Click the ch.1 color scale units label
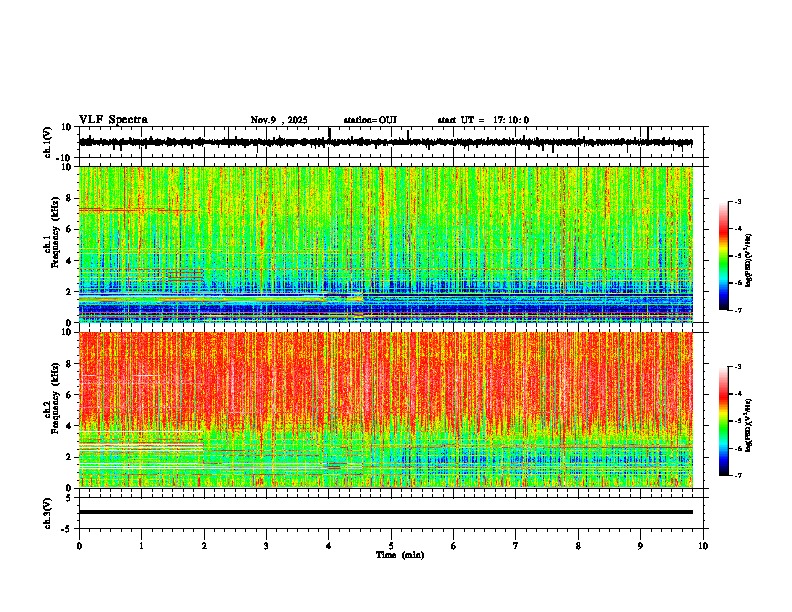 (x=748, y=261)
